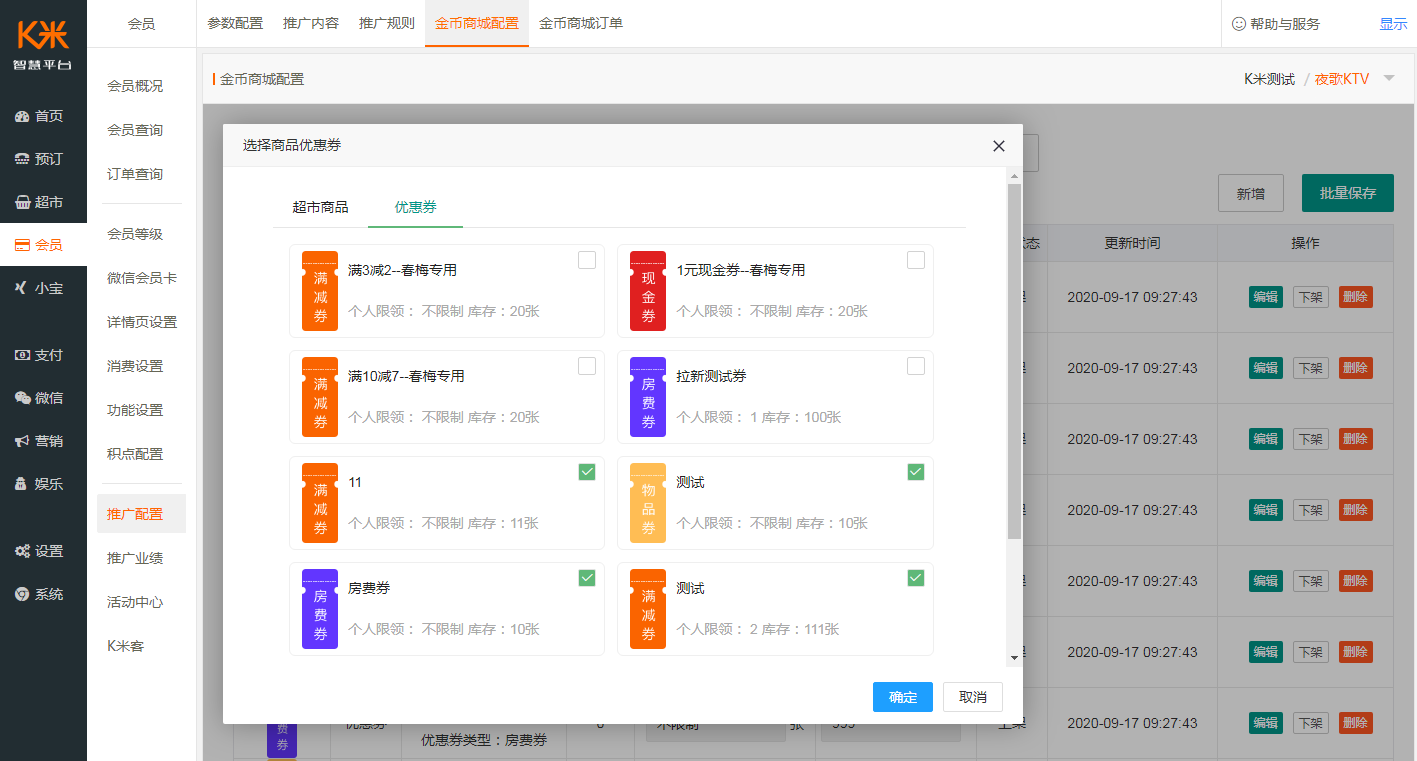Click 显示 link at top right
1417x761 pixels.
coord(1393,24)
